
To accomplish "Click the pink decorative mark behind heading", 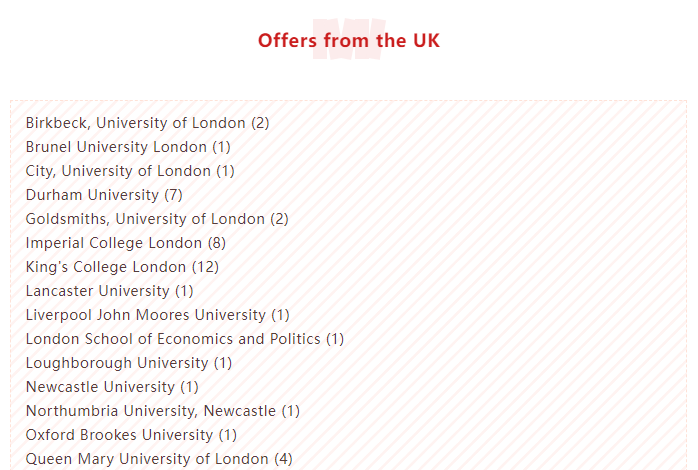I will pos(349,39).
